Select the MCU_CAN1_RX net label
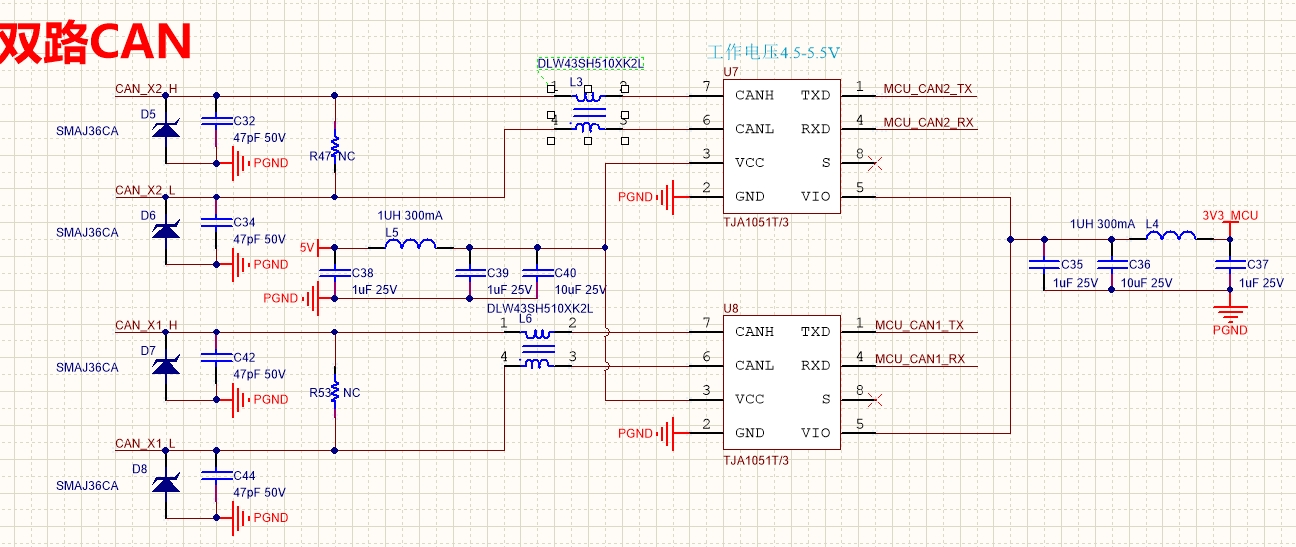 tap(919, 359)
